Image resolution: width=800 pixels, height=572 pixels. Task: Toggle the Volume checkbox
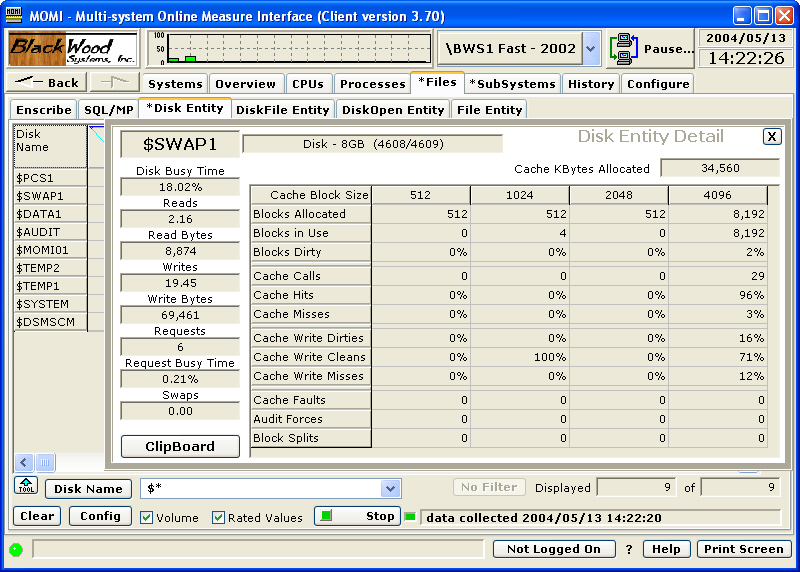tap(147, 518)
